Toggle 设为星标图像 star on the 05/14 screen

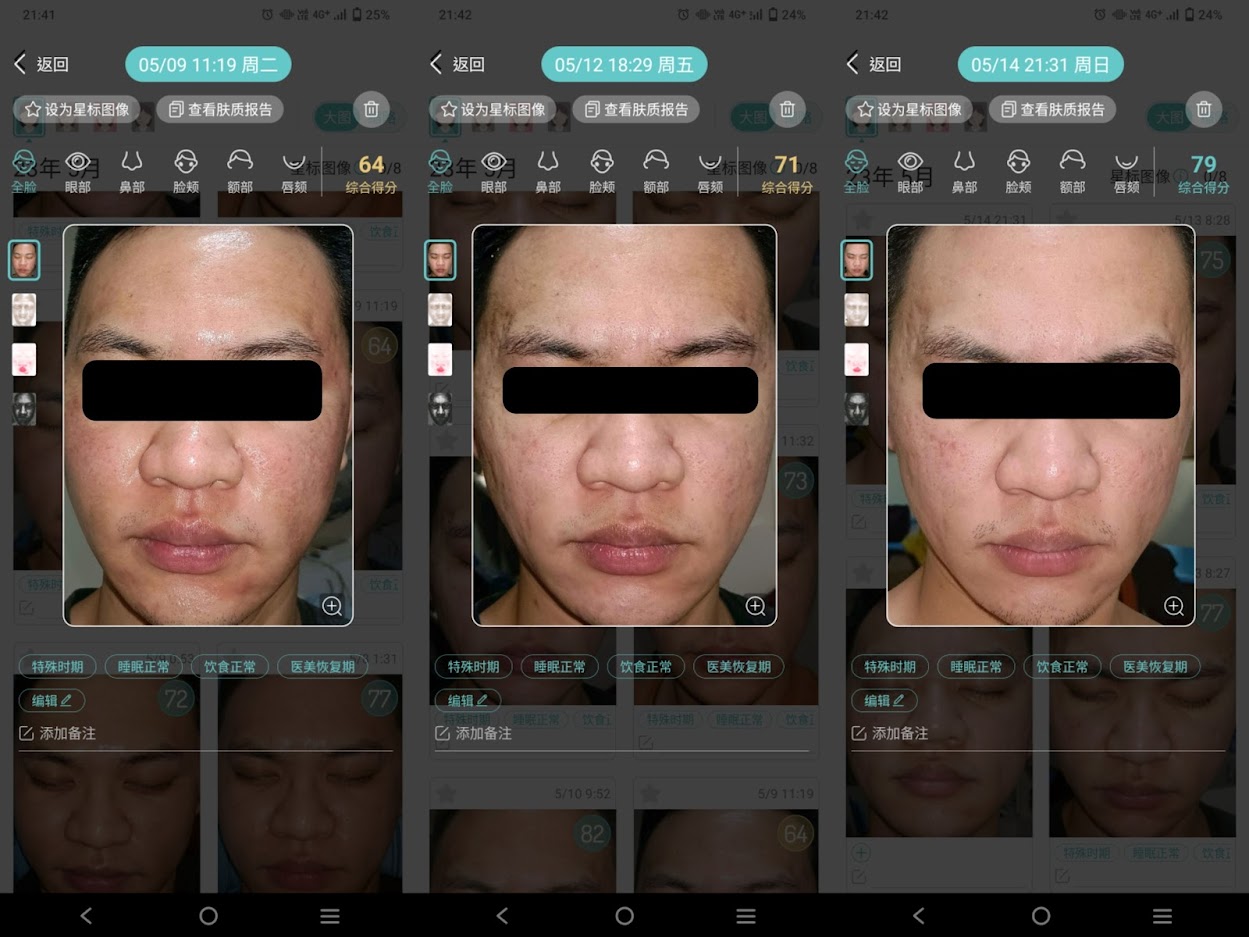click(909, 109)
